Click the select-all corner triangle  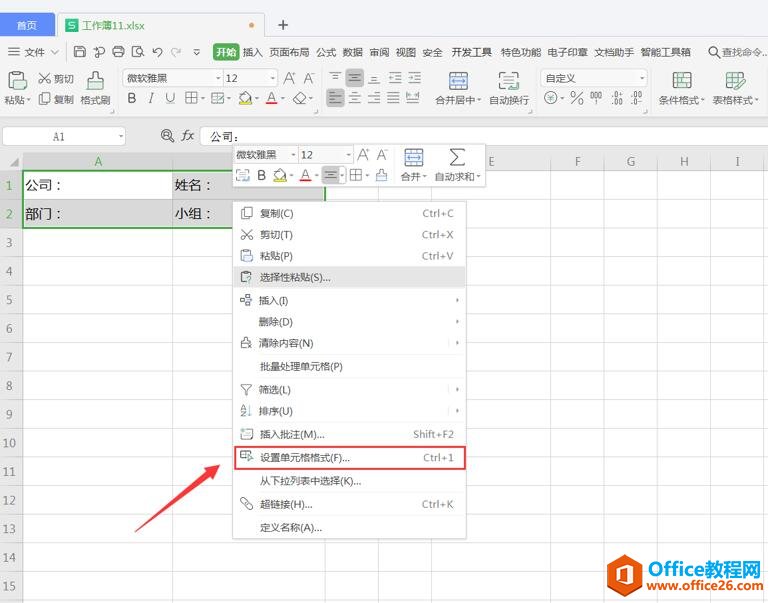click(13, 162)
